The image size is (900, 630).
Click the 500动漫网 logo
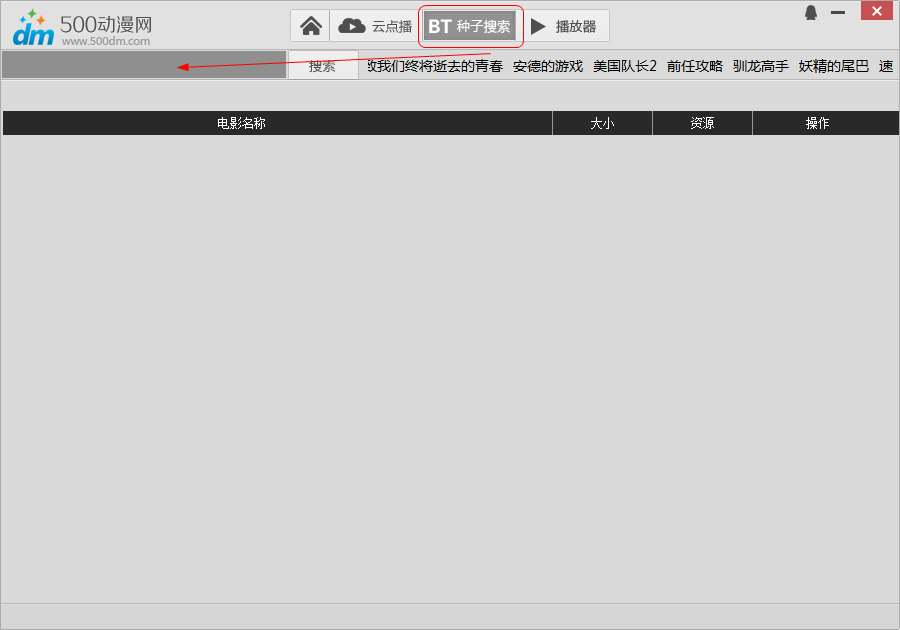[x=82, y=28]
